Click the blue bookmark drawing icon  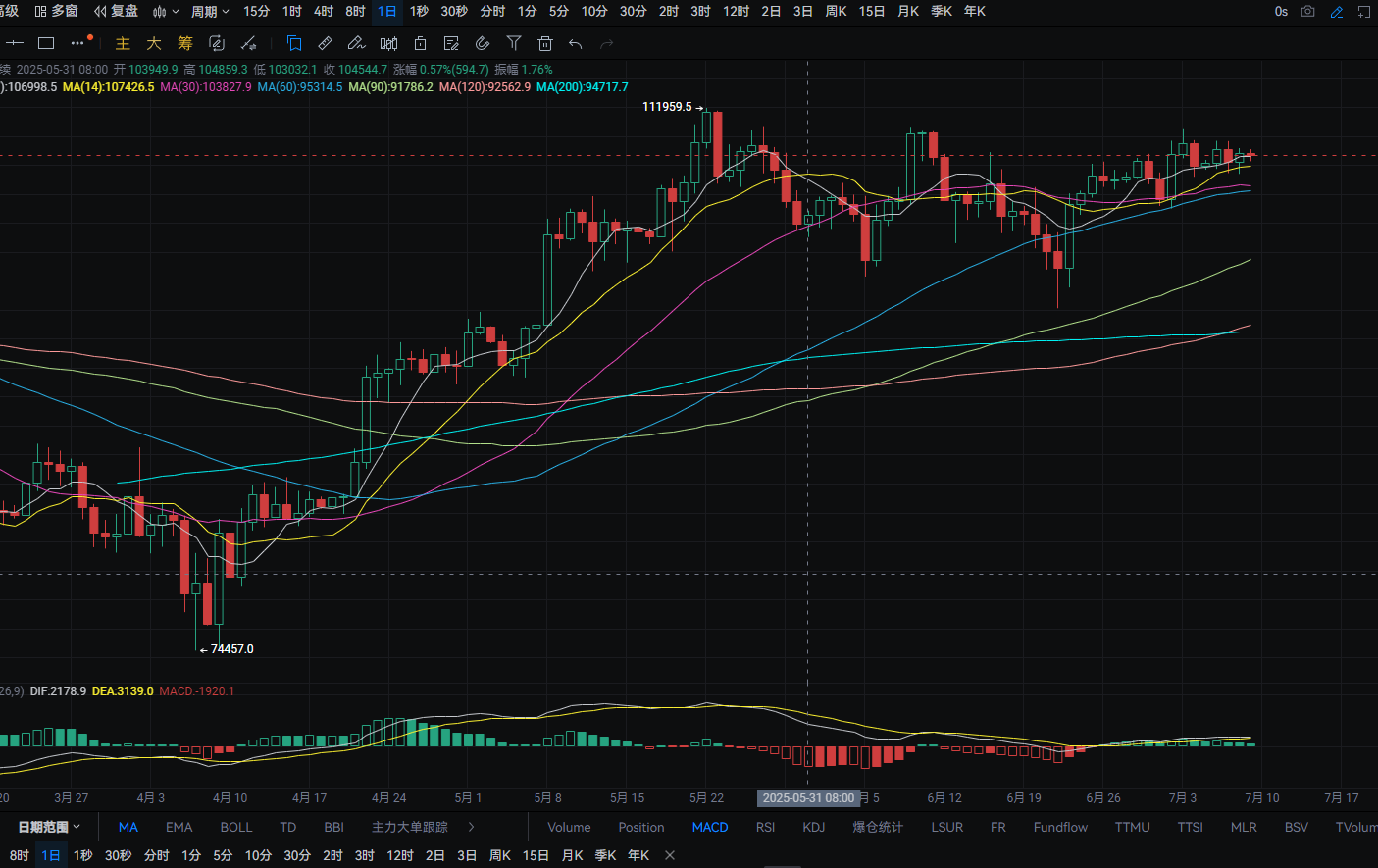[x=294, y=43]
